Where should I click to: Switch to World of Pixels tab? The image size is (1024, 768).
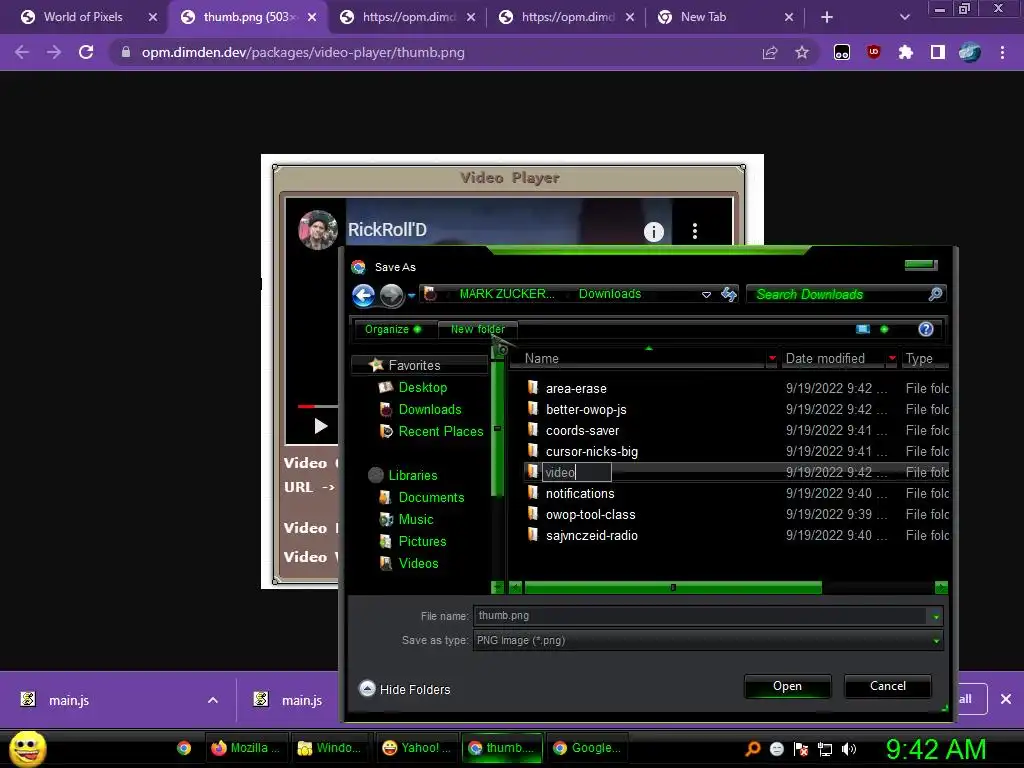click(x=84, y=18)
